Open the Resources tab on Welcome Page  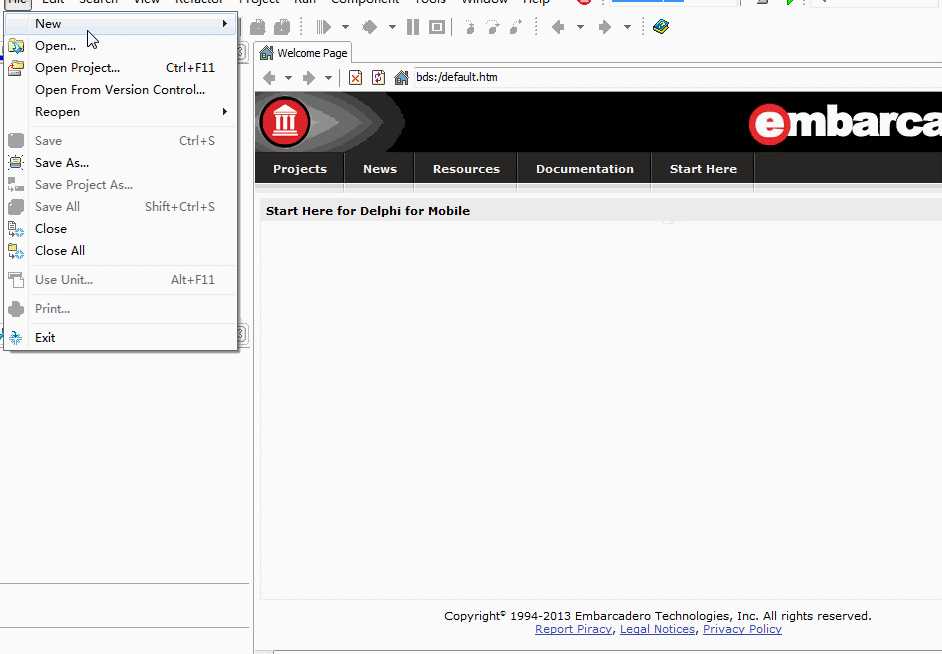[466, 169]
